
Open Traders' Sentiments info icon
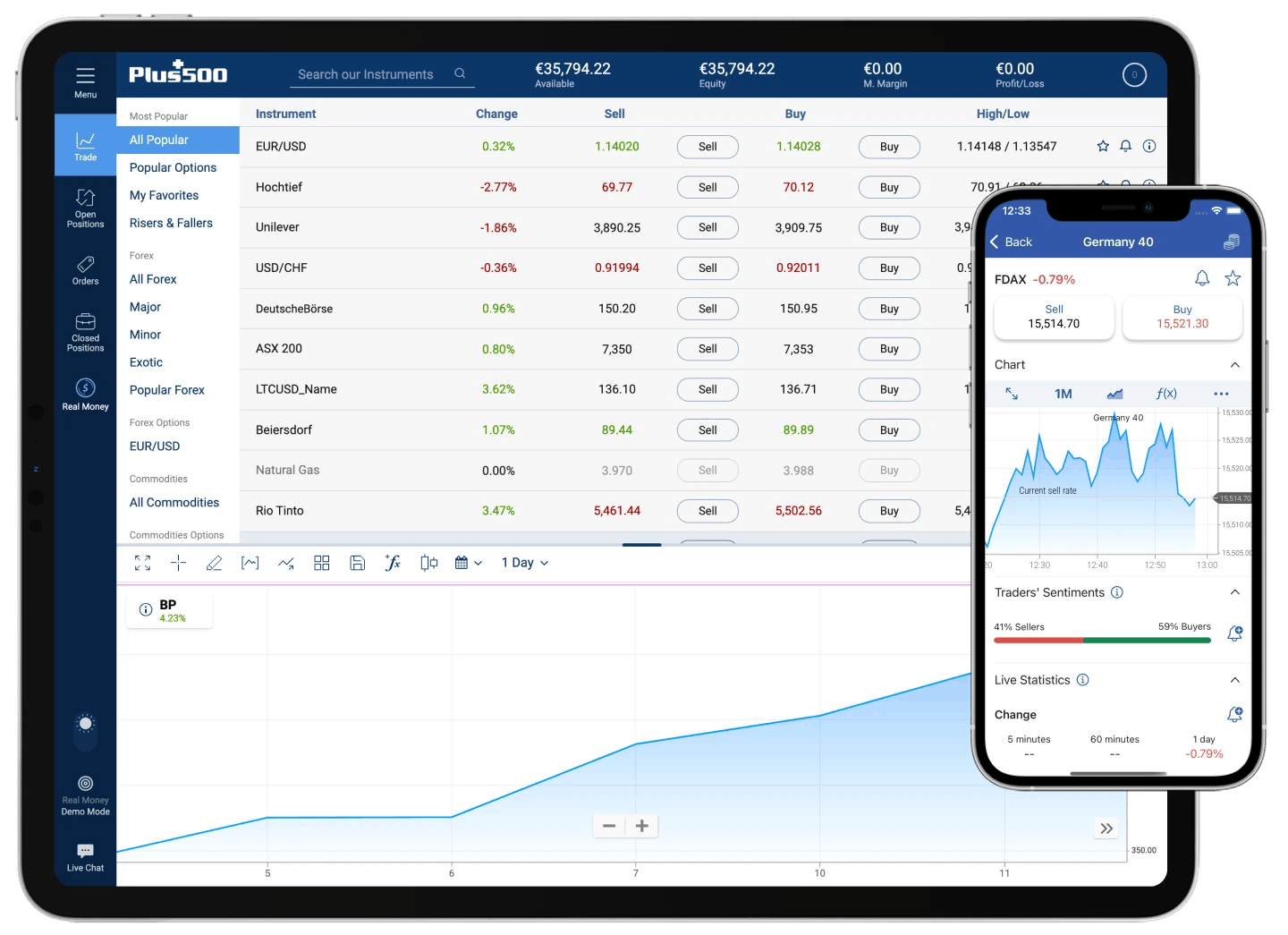1117,592
